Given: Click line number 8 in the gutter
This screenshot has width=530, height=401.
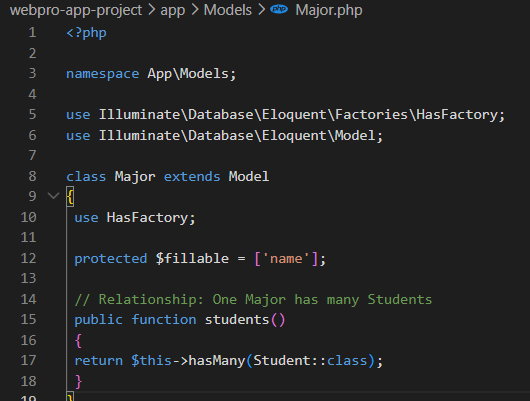Looking at the screenshot, I should click(x=32, y=176).
